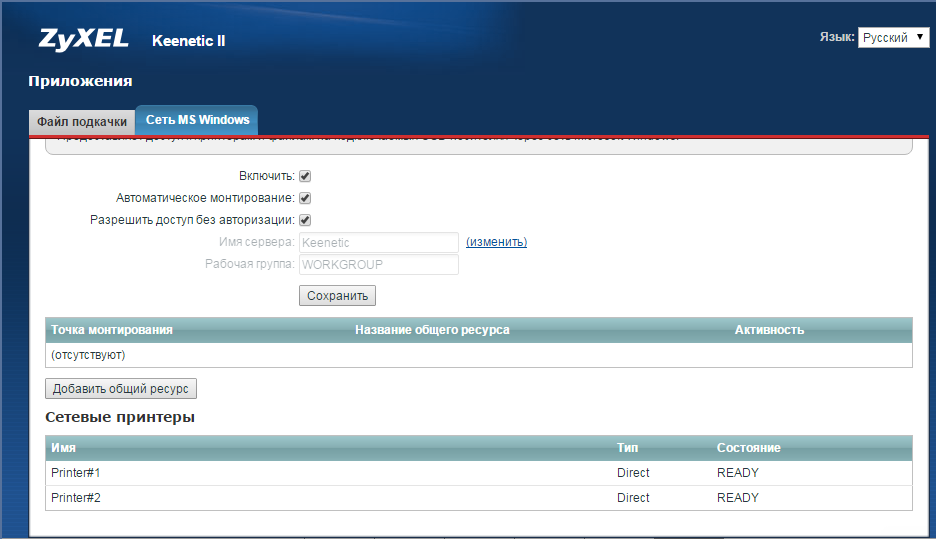The image size is (936, 539).
Task: Switch to the Файл подкачки tab
Action: pos(82,121)
